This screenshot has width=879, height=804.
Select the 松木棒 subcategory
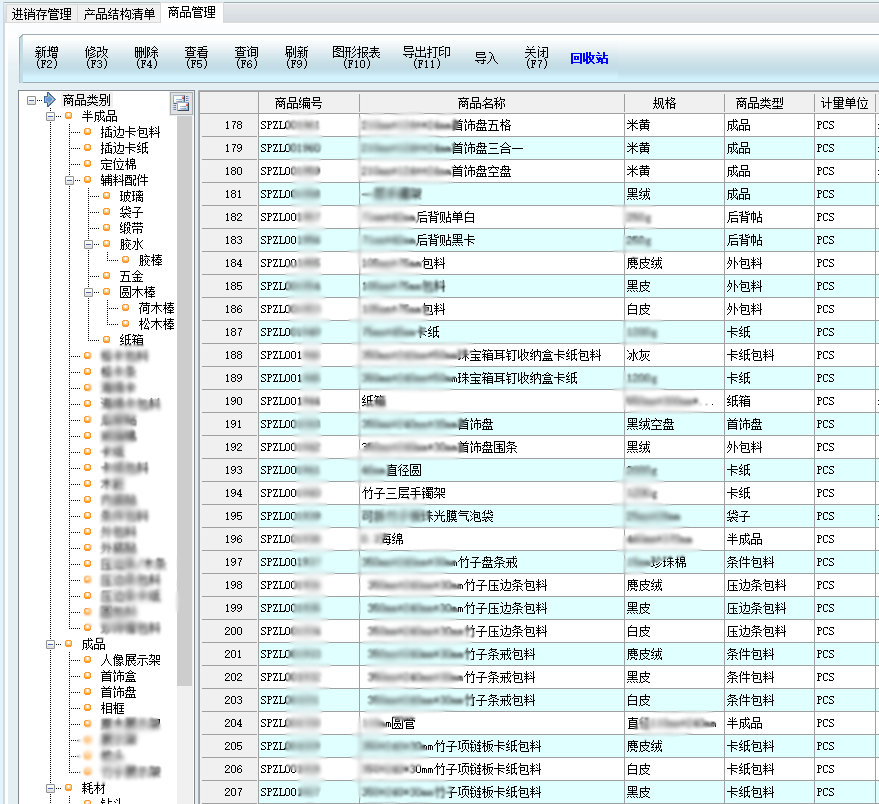[x=156, y=324]
